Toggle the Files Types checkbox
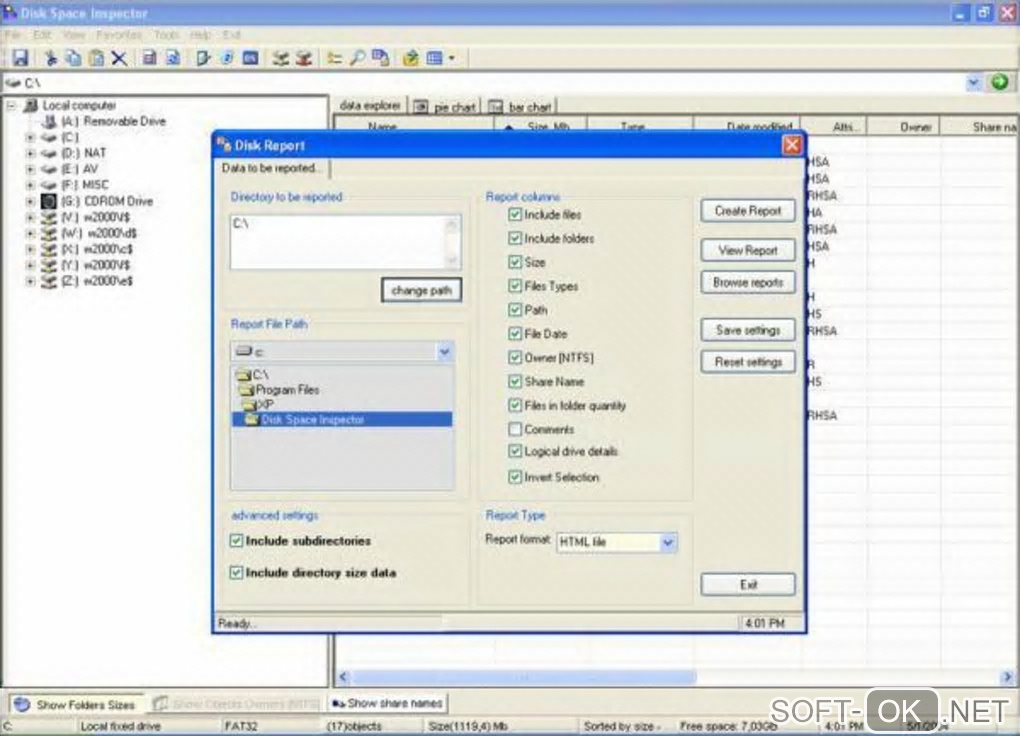Image resolution: width=1020 pixels, height=736 pixels. coord(515,286)
